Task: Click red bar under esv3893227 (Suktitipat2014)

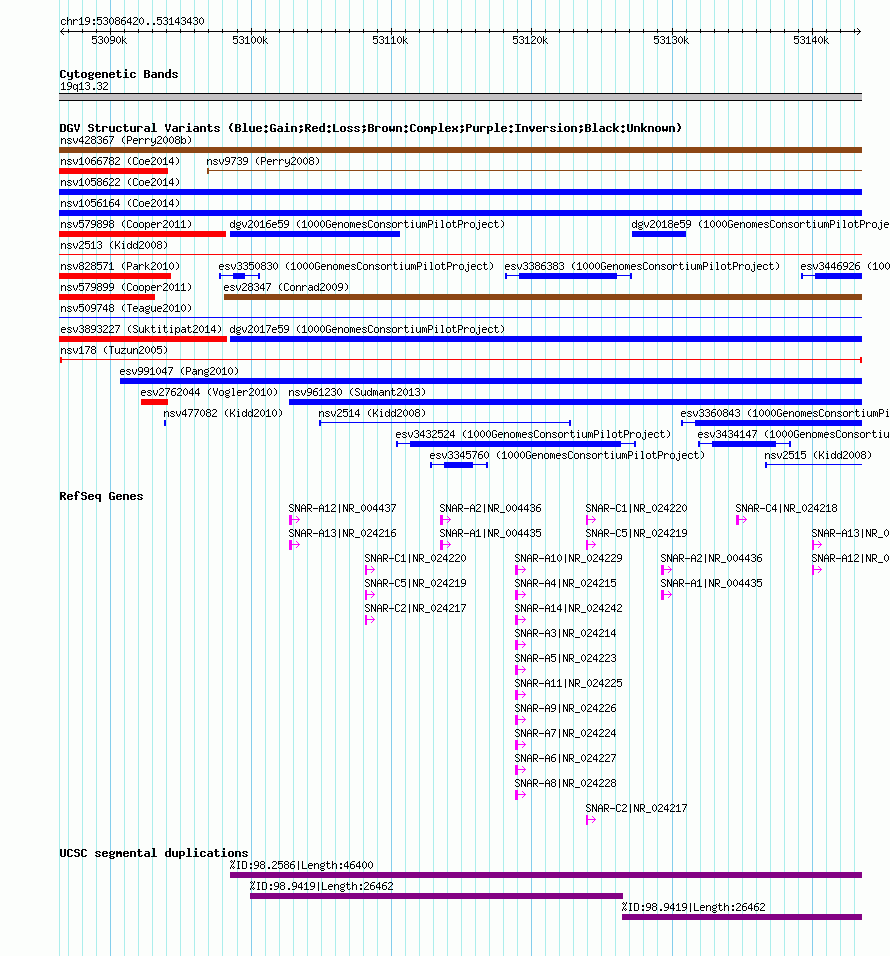Action: [143, 339]
